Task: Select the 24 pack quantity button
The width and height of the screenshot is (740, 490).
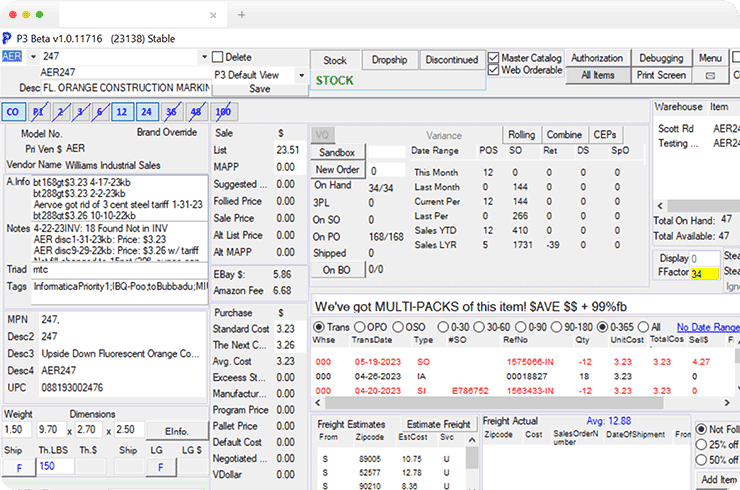Action: pyautogui.click(x=146, y=112)
